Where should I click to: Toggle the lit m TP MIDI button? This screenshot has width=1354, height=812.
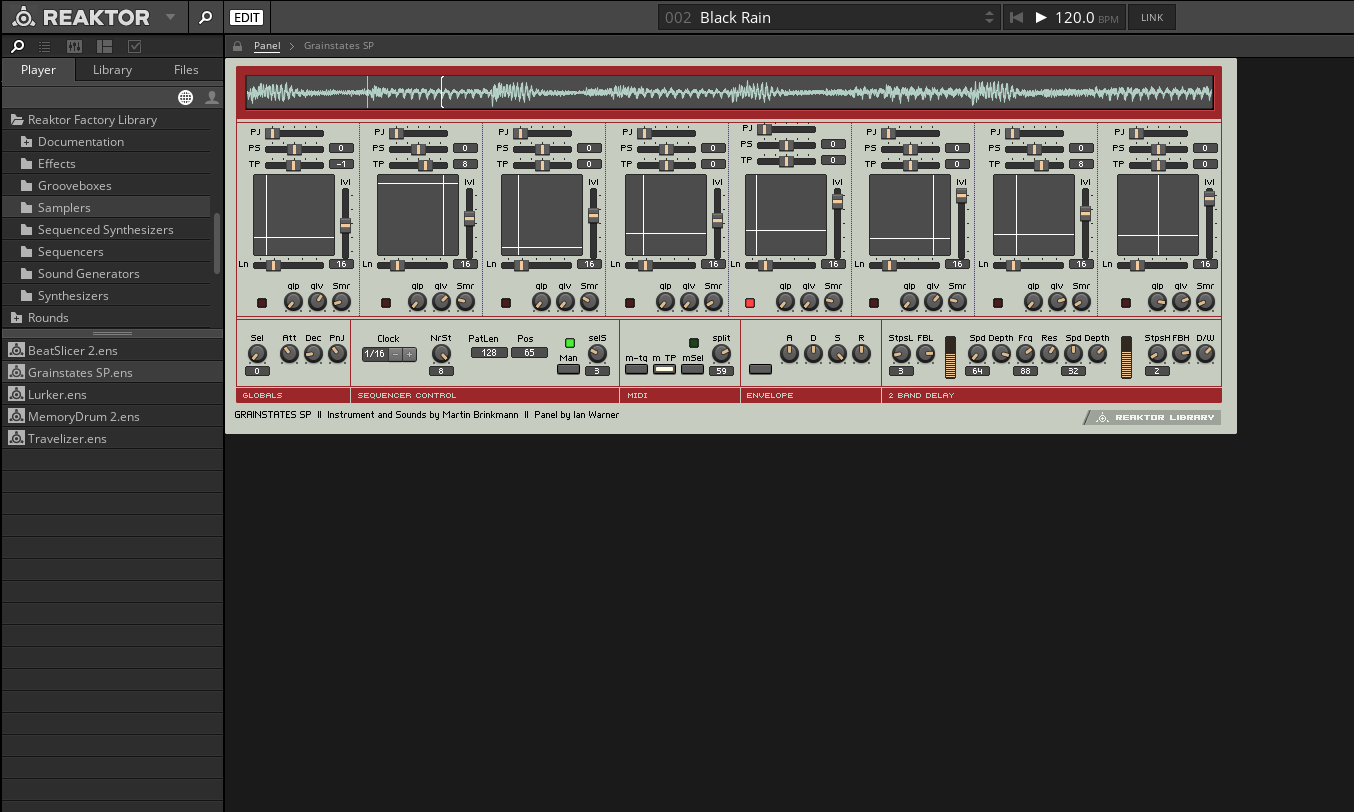(664, 369)
